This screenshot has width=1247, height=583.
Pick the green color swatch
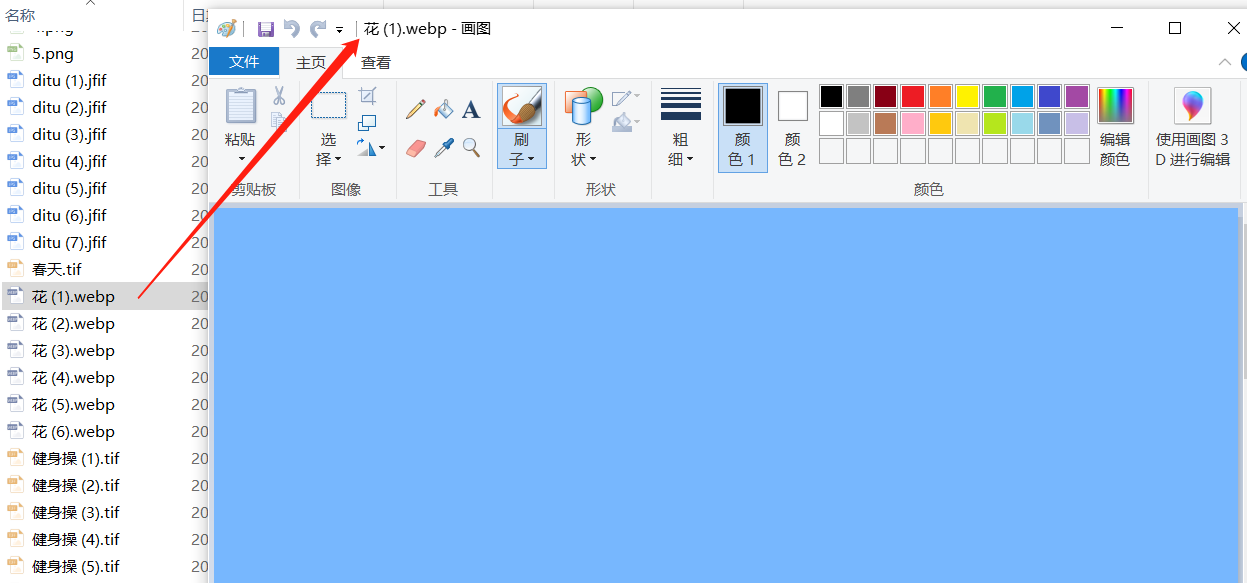point(994,96)
